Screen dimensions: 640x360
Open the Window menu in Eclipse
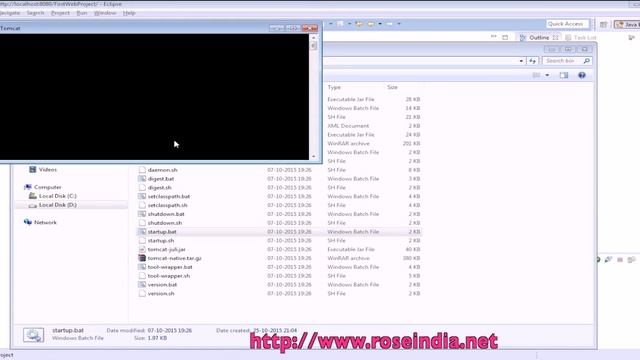[105, 13]
